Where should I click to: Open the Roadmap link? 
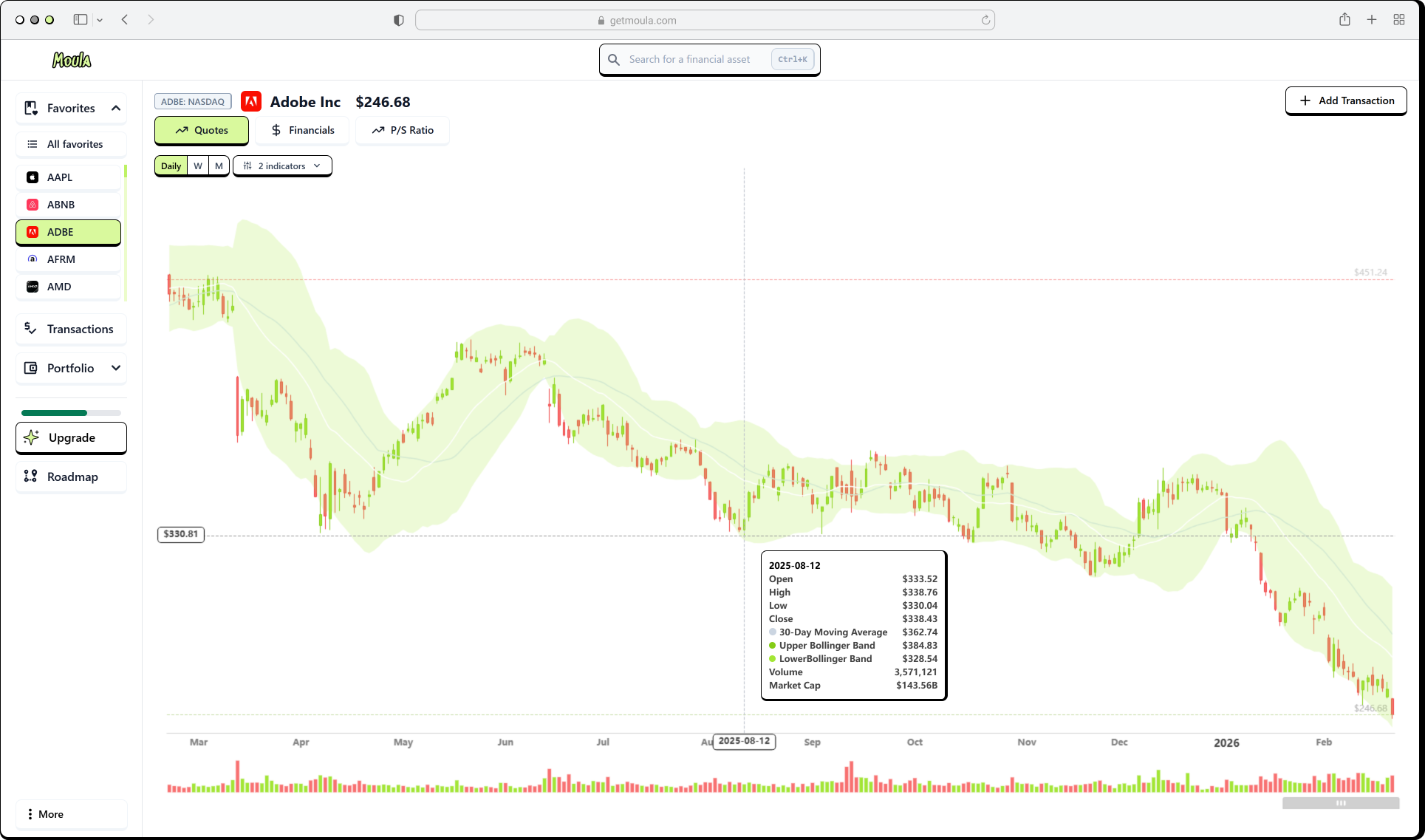coord(71,477)
